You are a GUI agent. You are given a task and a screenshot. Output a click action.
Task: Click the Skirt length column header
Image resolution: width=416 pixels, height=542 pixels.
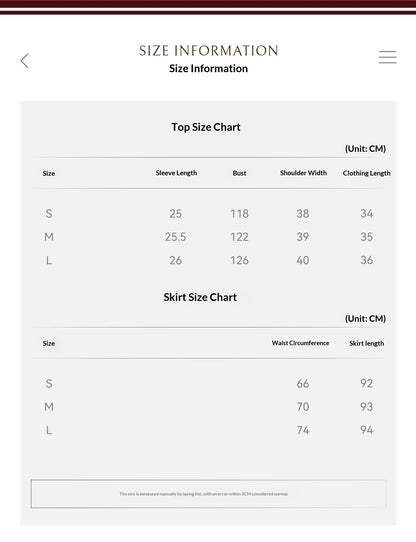pyautogui.click(x=367, y=343)
